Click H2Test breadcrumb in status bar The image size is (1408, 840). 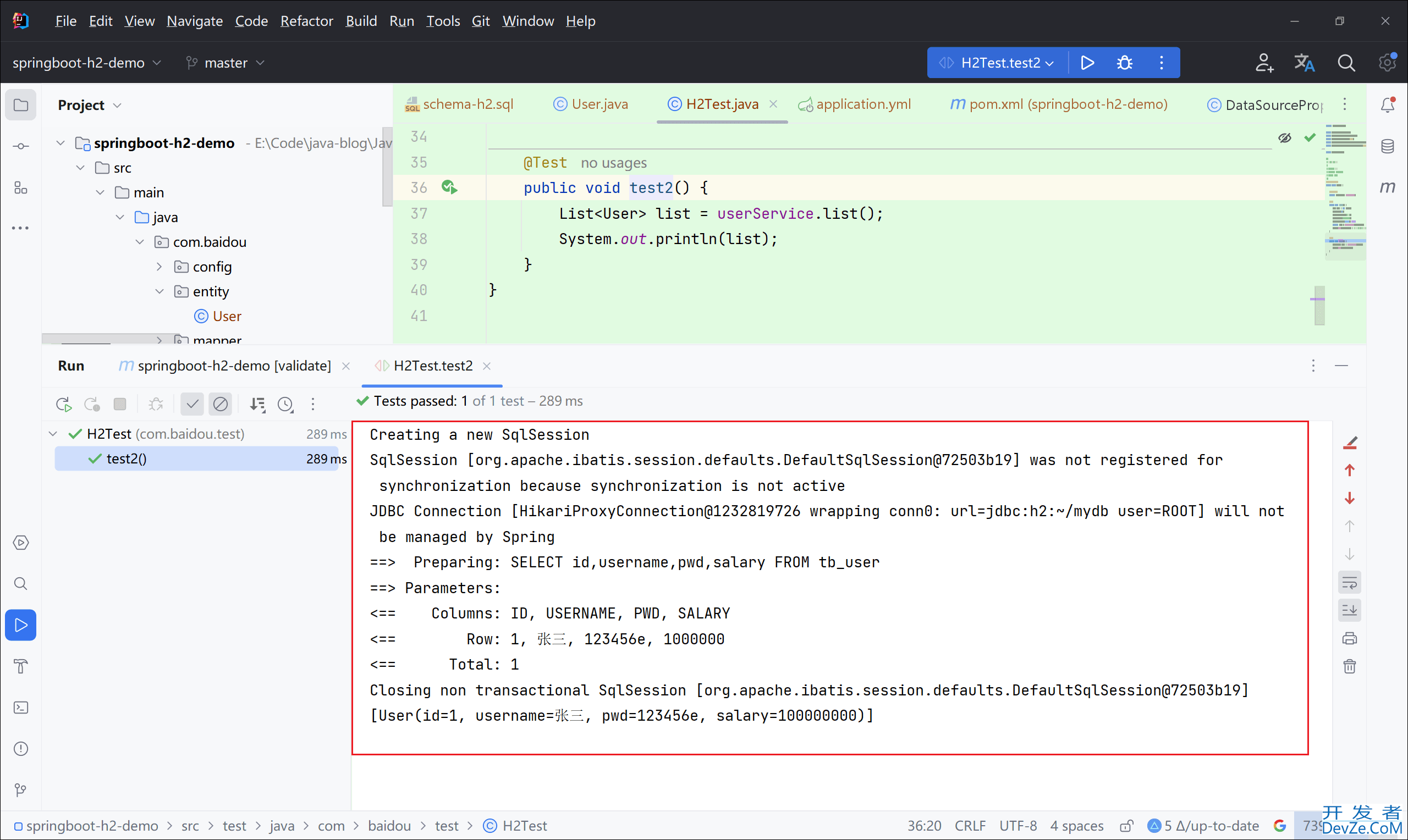coord(515,826)
